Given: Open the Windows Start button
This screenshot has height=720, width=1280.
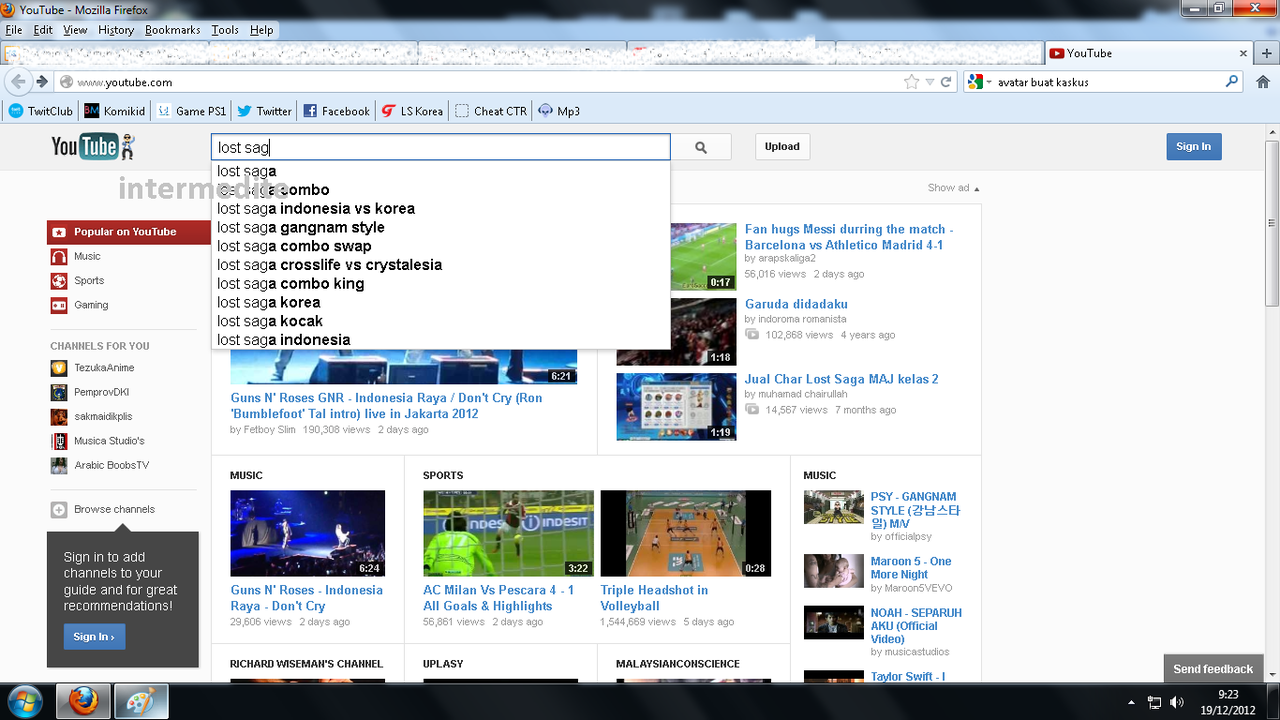Looking at the screenshot, I should coord(24,700).
